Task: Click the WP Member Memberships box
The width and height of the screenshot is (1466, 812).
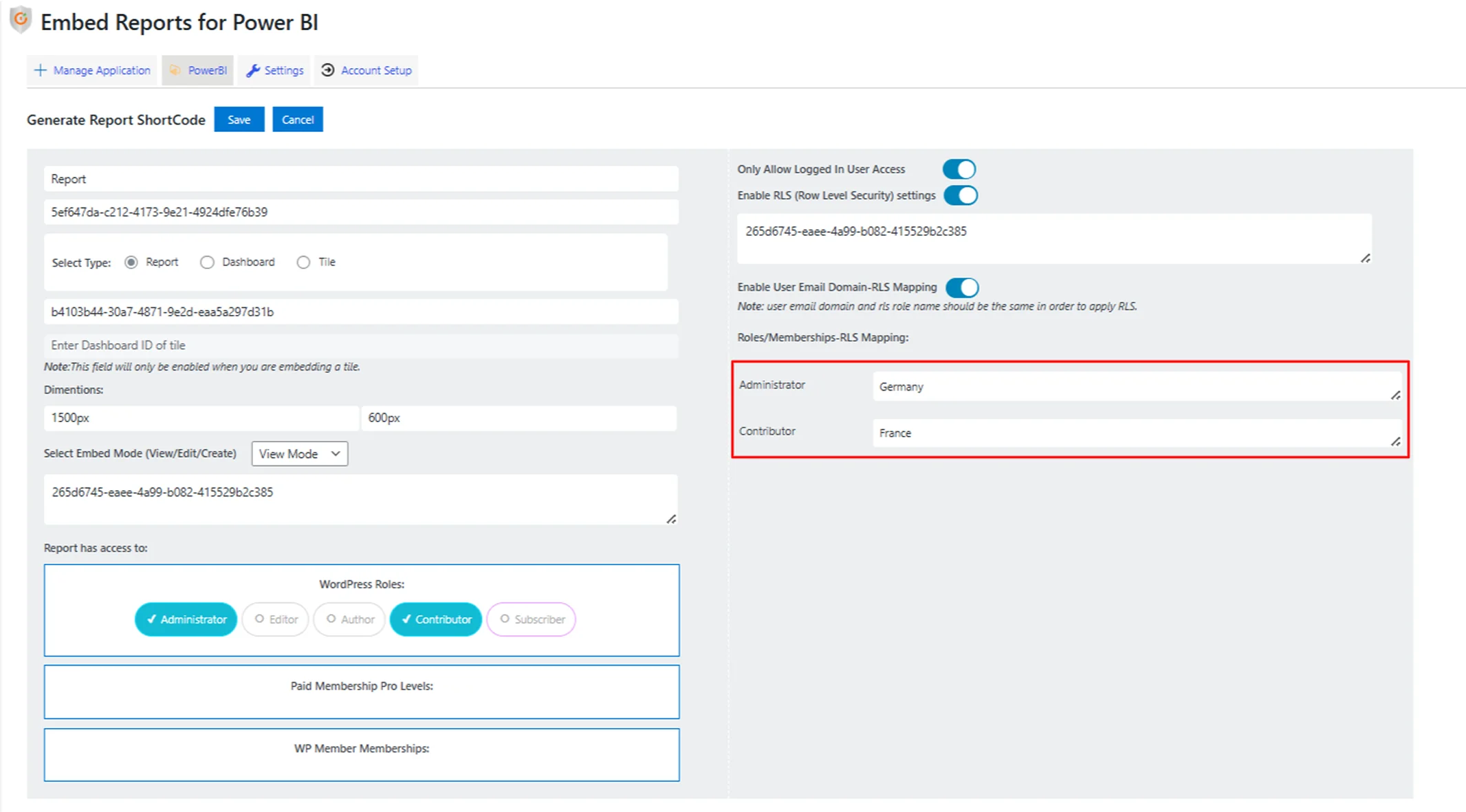Action: tap(362, 755)
